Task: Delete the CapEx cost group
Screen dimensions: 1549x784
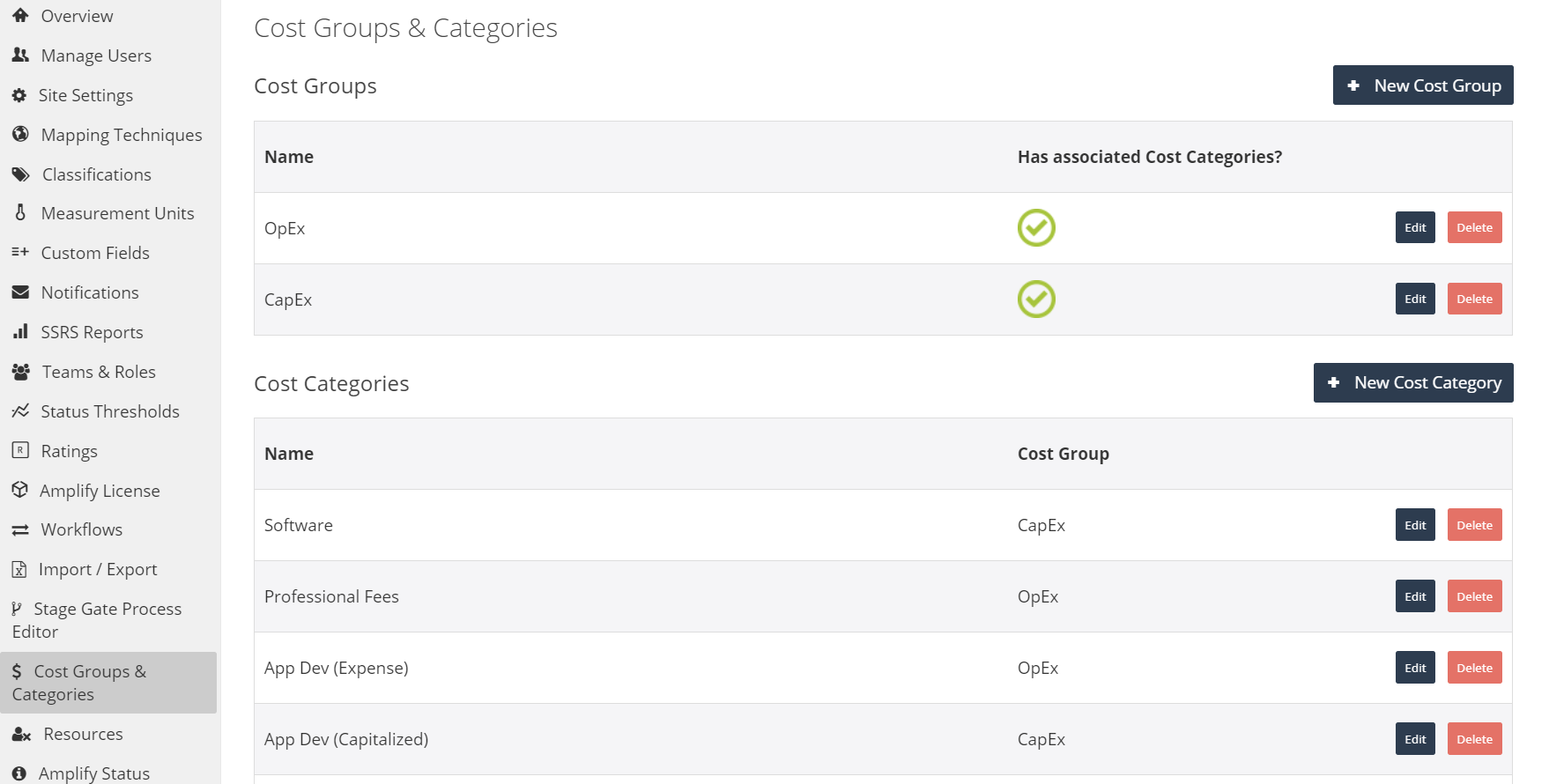Action: 1474,300
